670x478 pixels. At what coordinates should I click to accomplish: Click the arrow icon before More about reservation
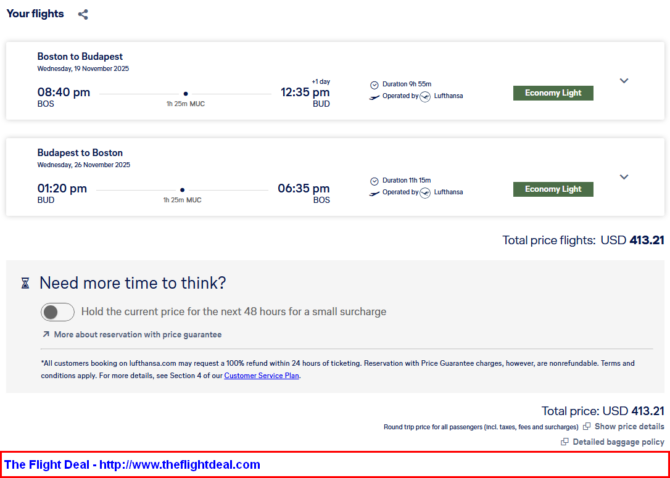point(46,334)
